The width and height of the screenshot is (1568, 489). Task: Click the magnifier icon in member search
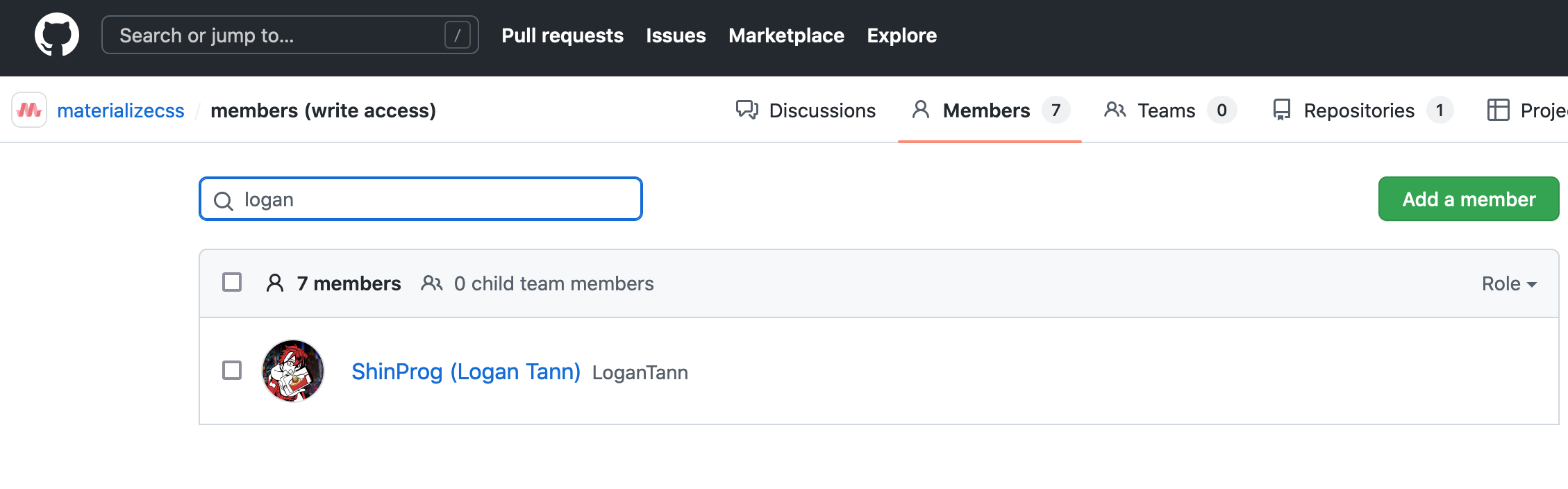point(223,201)
